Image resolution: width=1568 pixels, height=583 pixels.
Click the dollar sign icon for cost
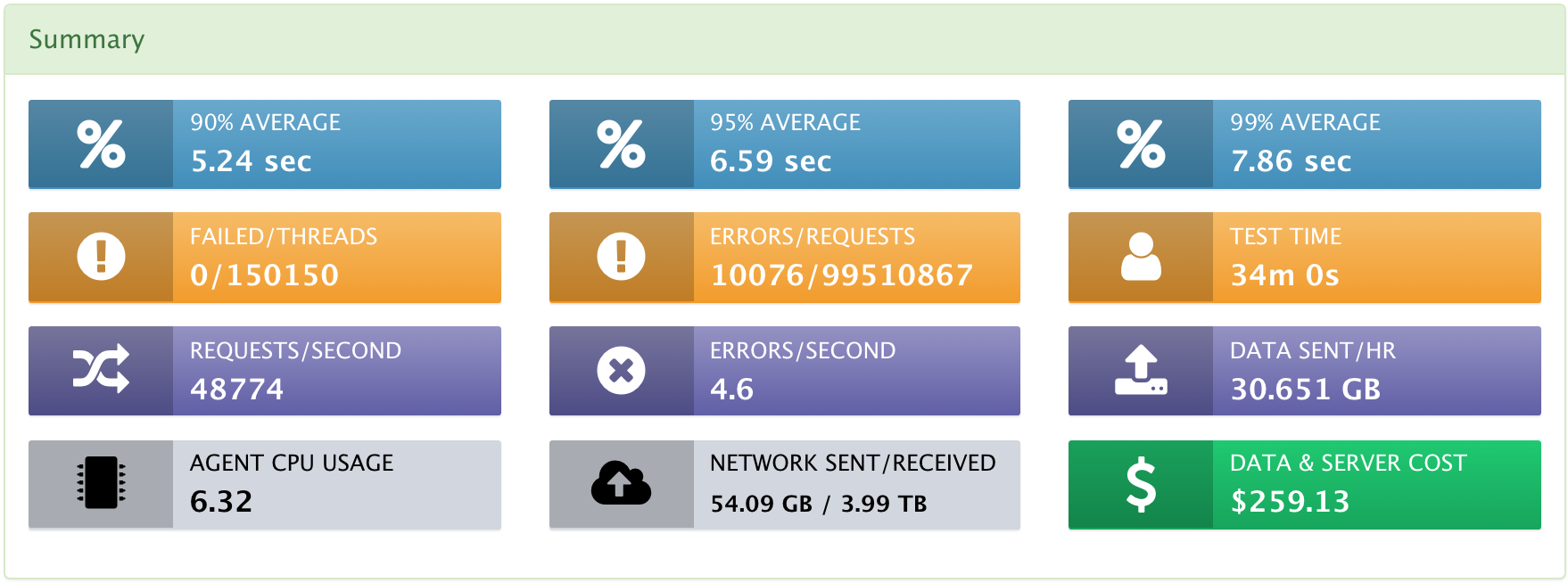pos(1141,484)
